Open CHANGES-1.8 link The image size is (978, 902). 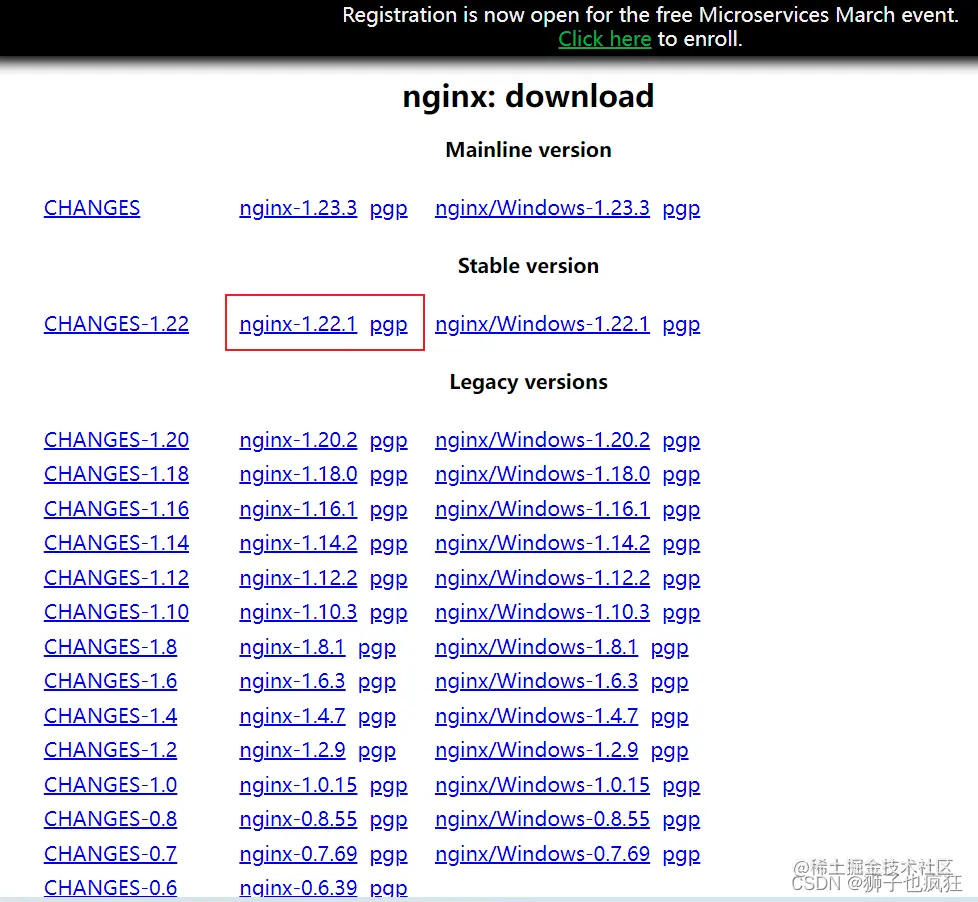110,647
